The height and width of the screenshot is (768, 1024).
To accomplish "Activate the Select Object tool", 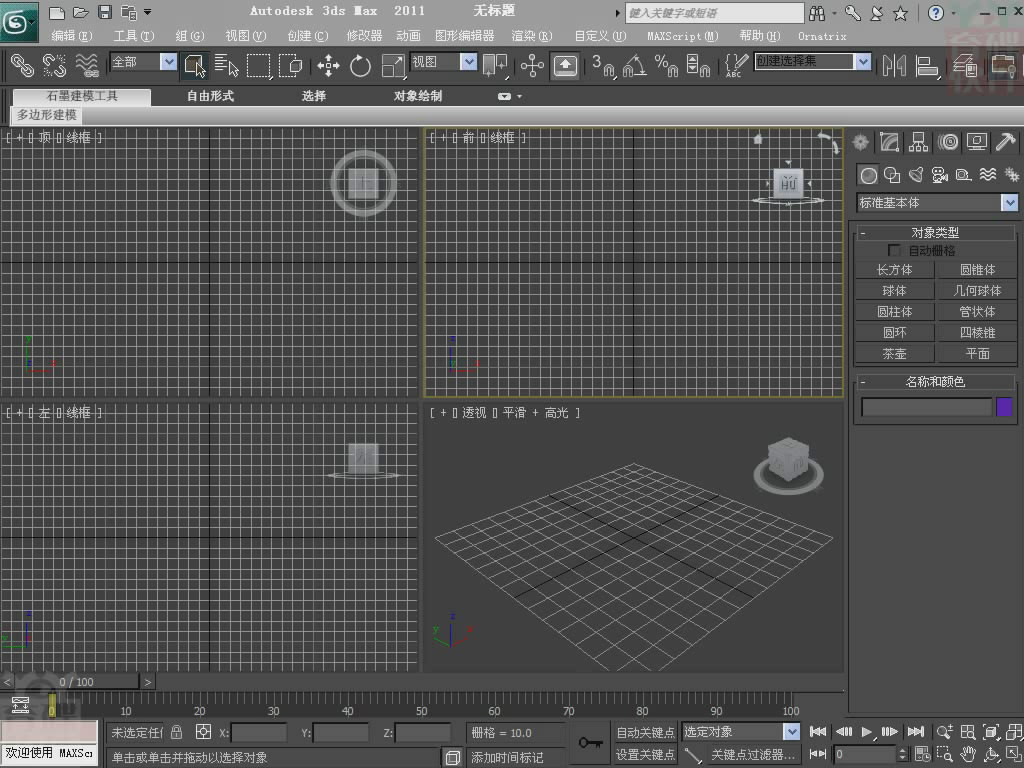I will pyautogui.click(x=195, y=65).
